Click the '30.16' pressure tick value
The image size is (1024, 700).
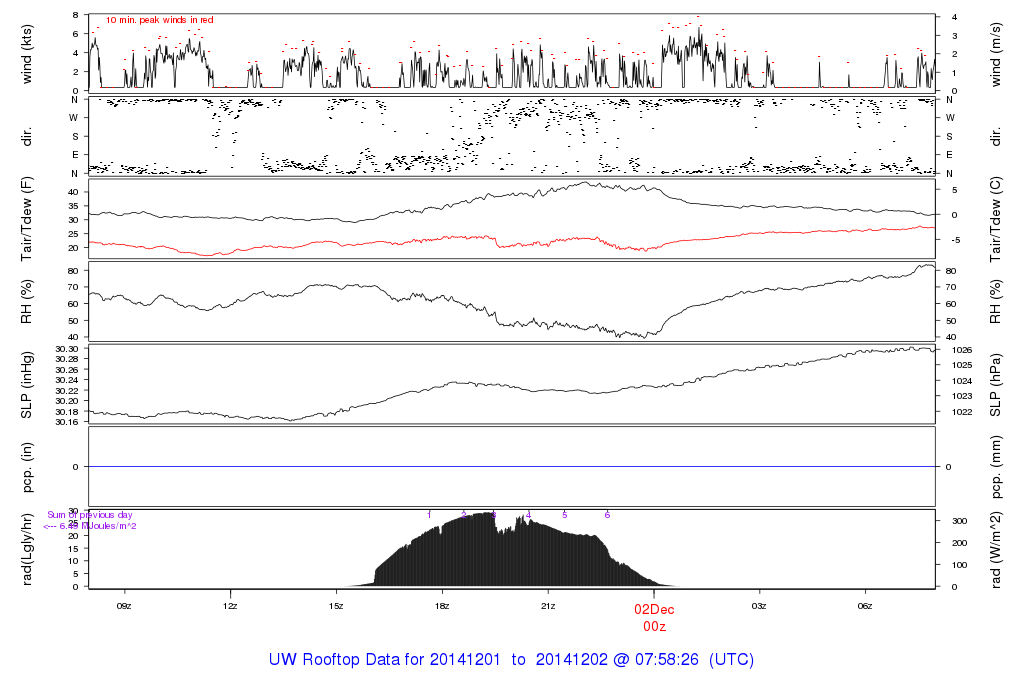[67, 422]
